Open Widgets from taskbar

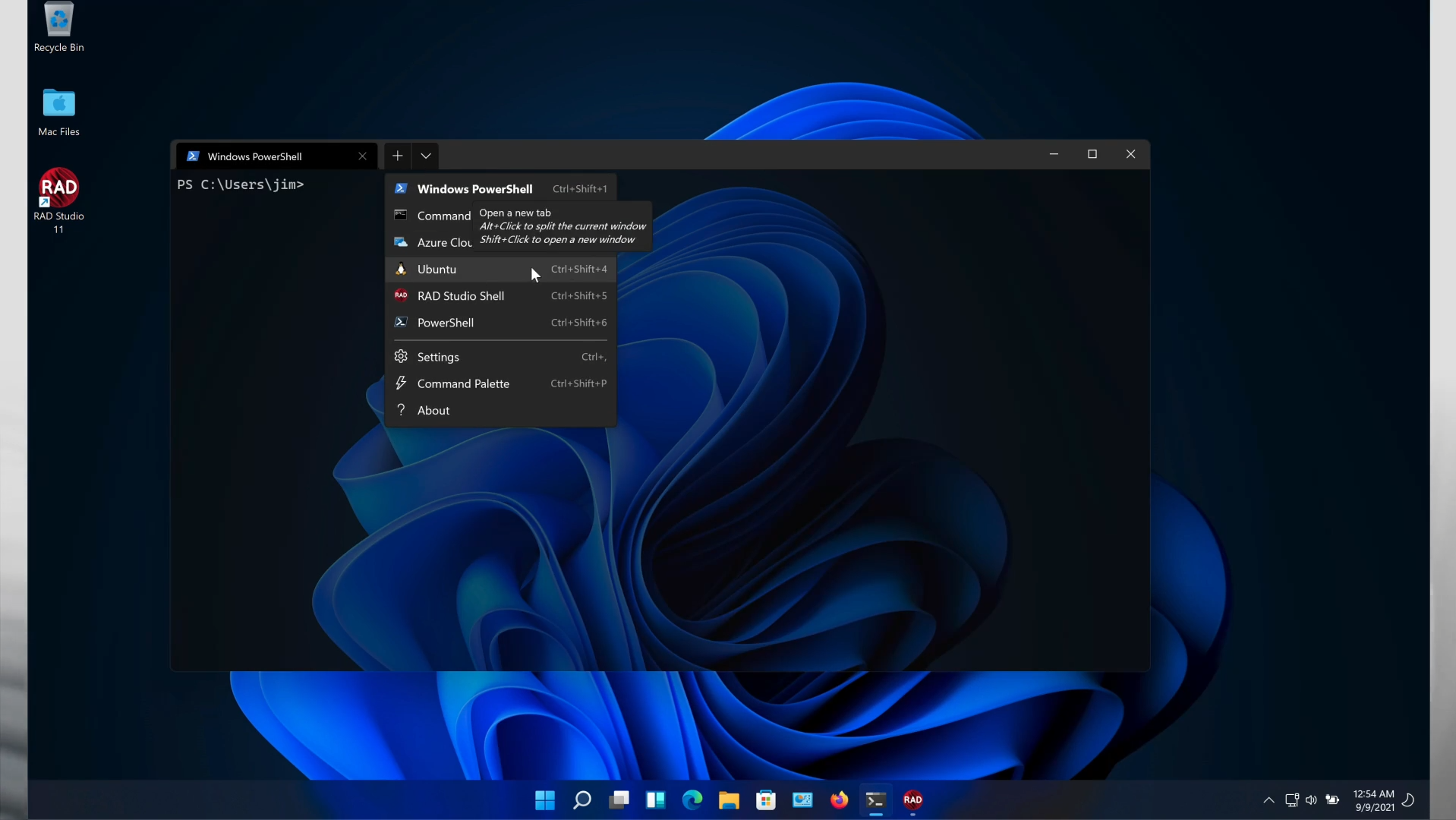[656, 799]
